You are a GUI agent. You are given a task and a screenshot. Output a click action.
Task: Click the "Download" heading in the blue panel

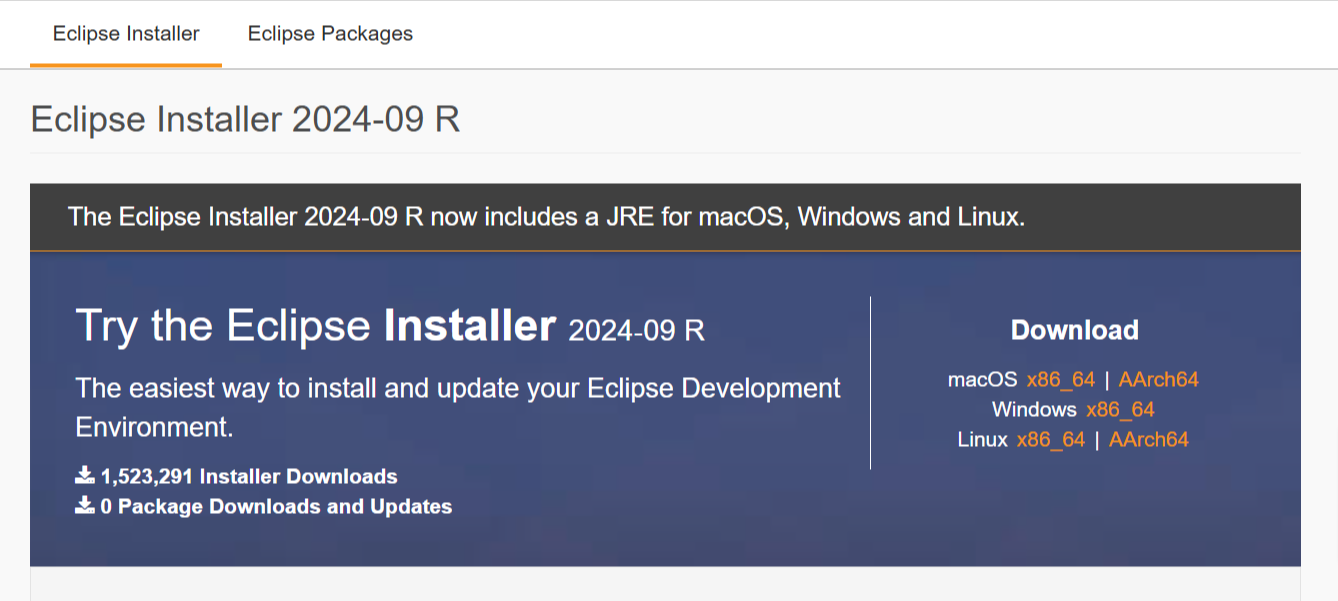[1074, 330]
